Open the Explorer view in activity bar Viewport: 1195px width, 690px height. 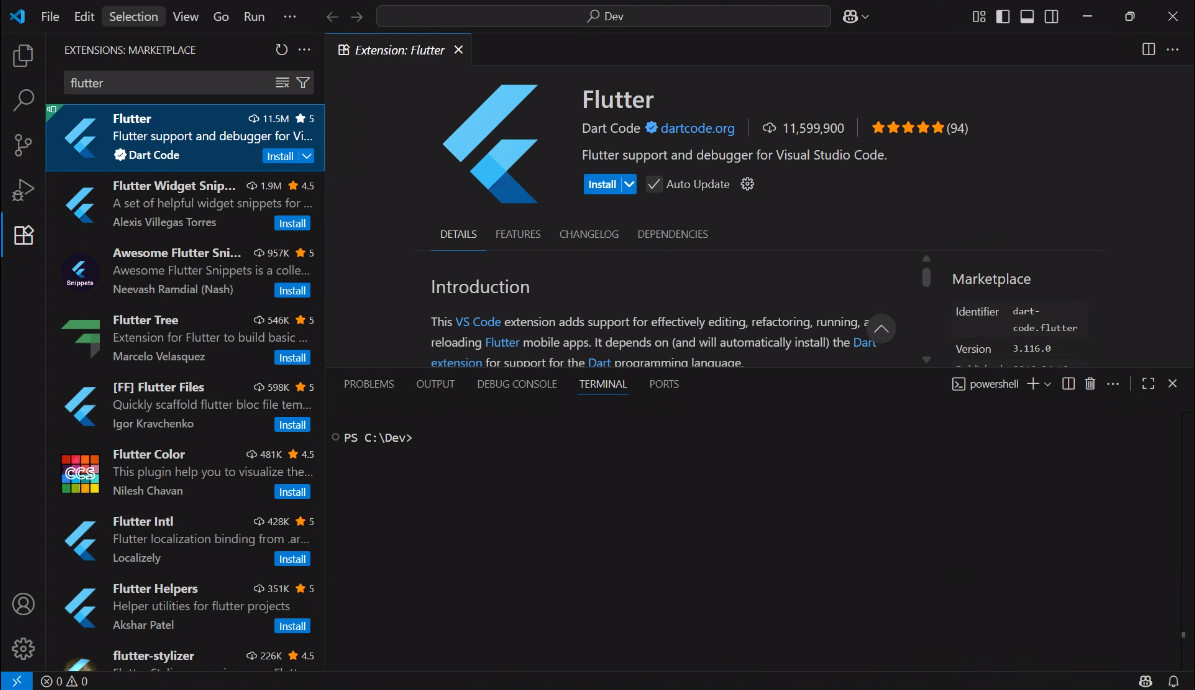tap(24, 56)
